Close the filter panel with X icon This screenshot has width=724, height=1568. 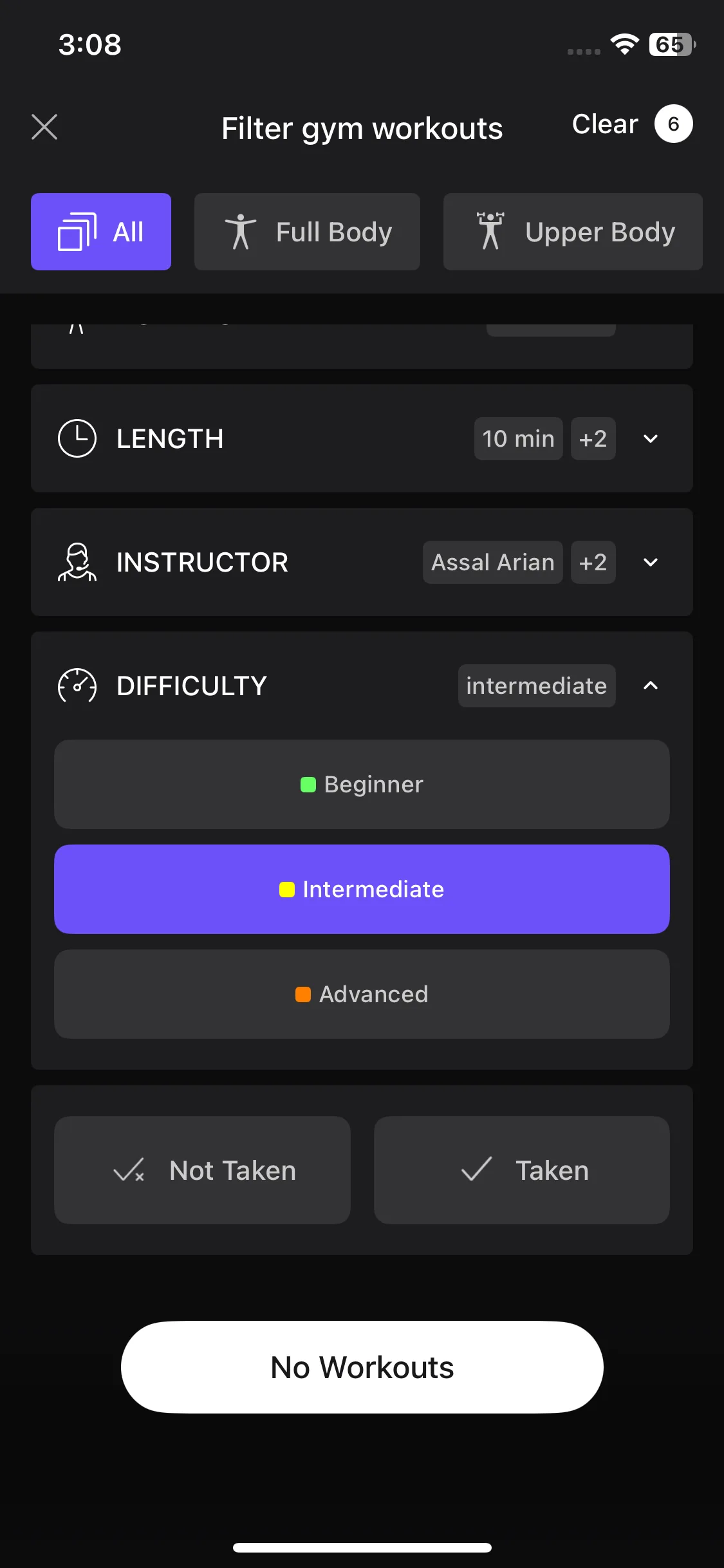pyautogui.click(x=44, y=127)
